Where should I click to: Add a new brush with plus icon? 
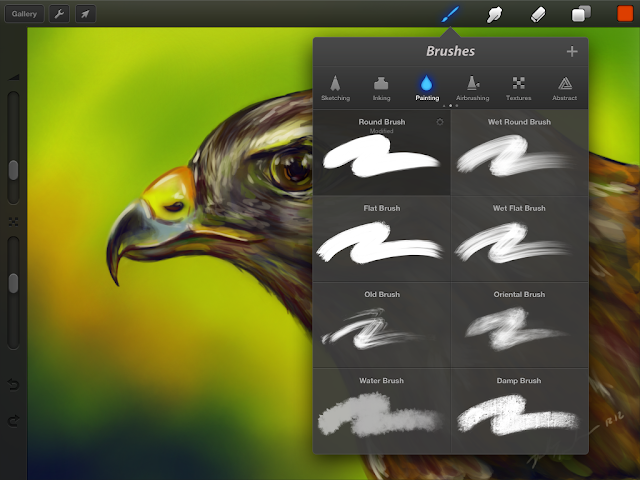tap(572, 51)
